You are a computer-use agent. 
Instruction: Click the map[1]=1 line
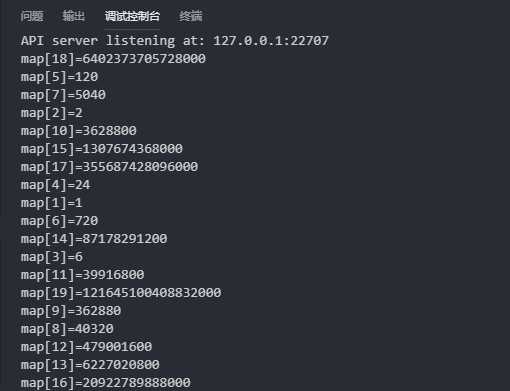point(52,203)
